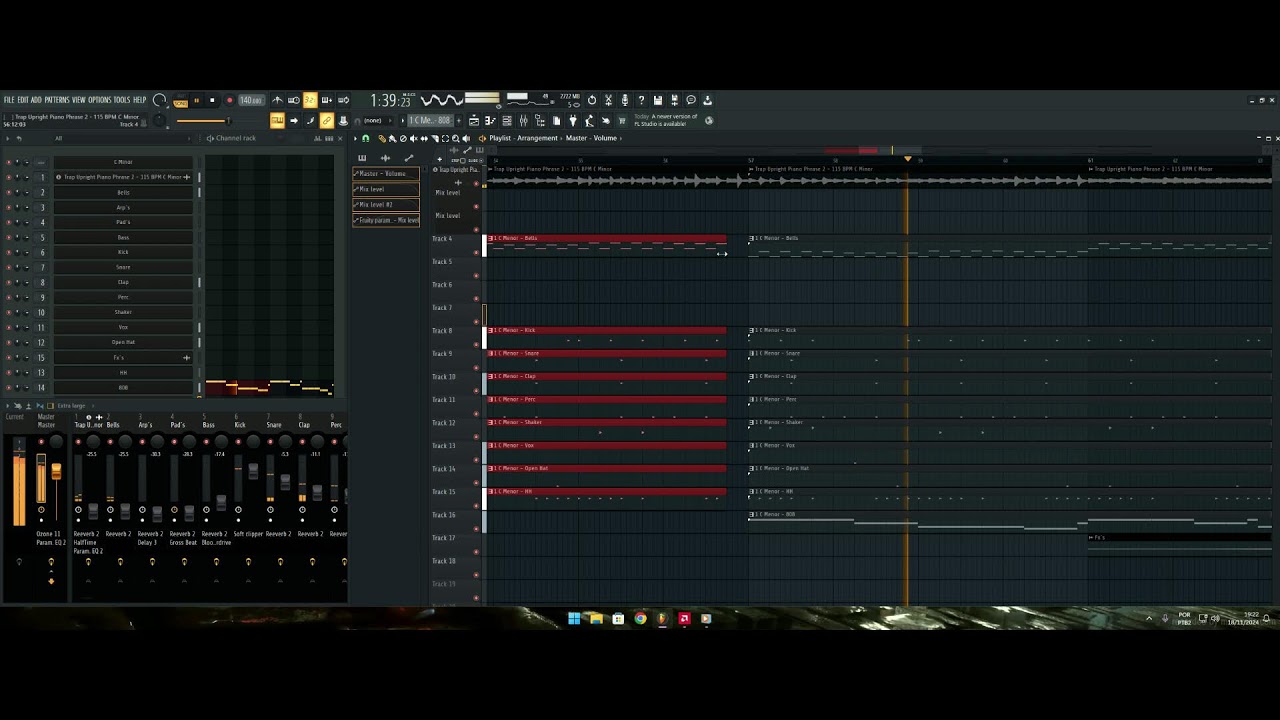This screenshot has width=1280, height=720.
Task: Click the main volume slider in toolbar
Action: [x=204, y=120]
